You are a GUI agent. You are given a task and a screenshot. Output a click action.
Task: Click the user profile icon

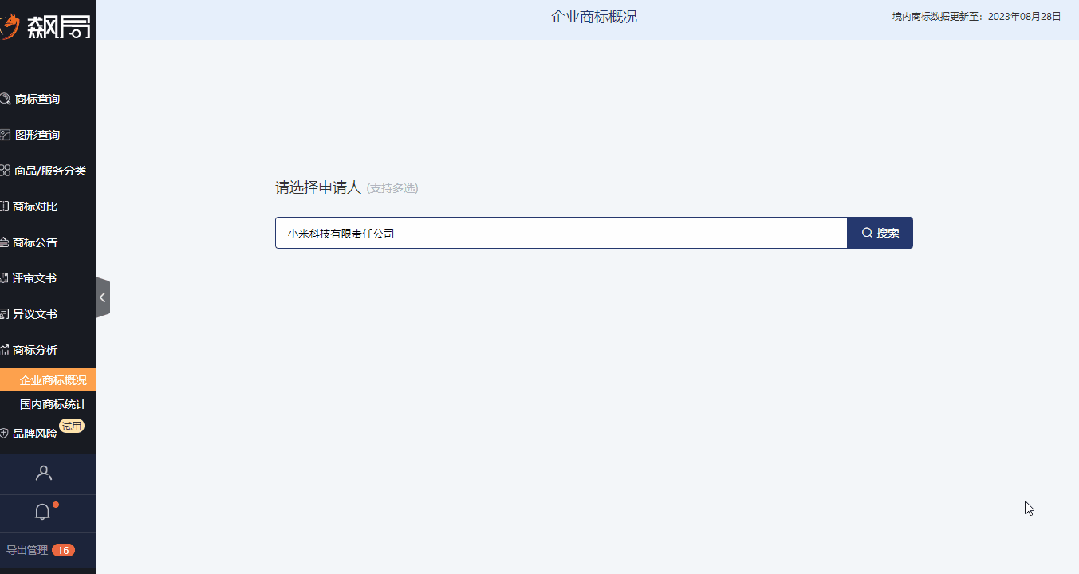coord(43,474)
